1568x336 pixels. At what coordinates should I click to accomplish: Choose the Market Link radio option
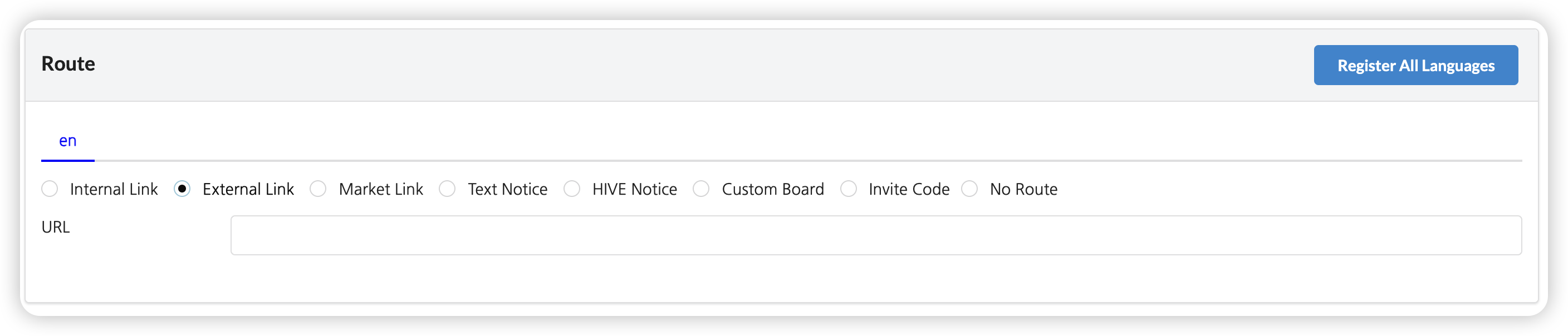(318, 189)
